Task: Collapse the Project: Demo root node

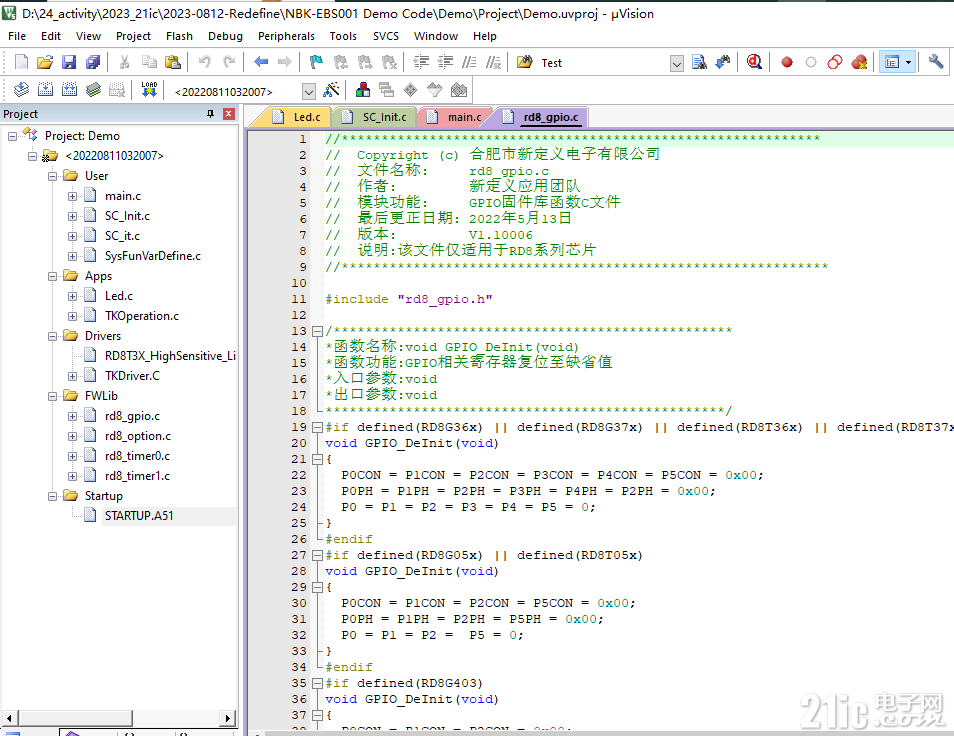Action: tap(12, 136)
